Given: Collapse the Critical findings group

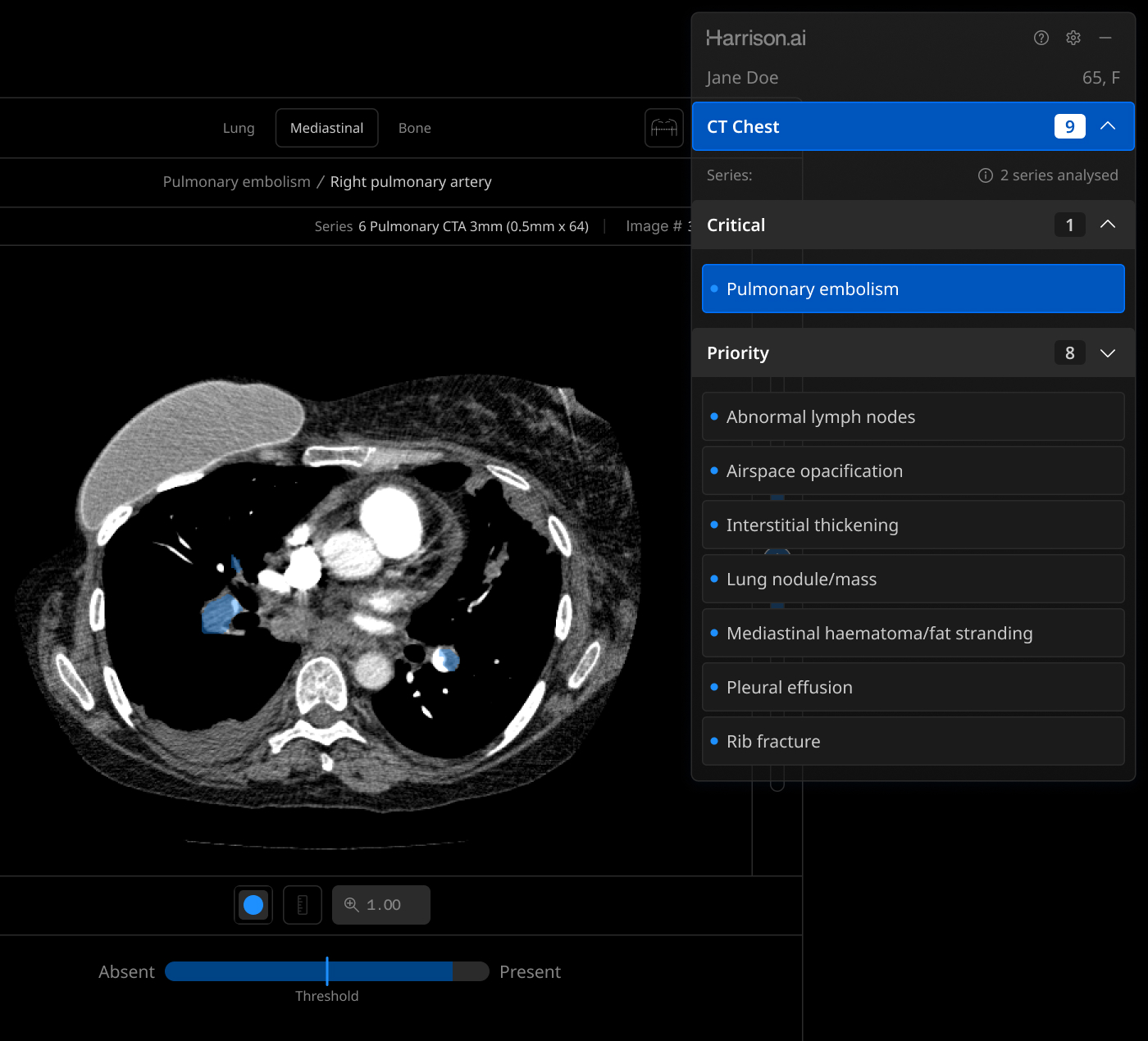Looking at the screenshot, I should coord(1108,225).
